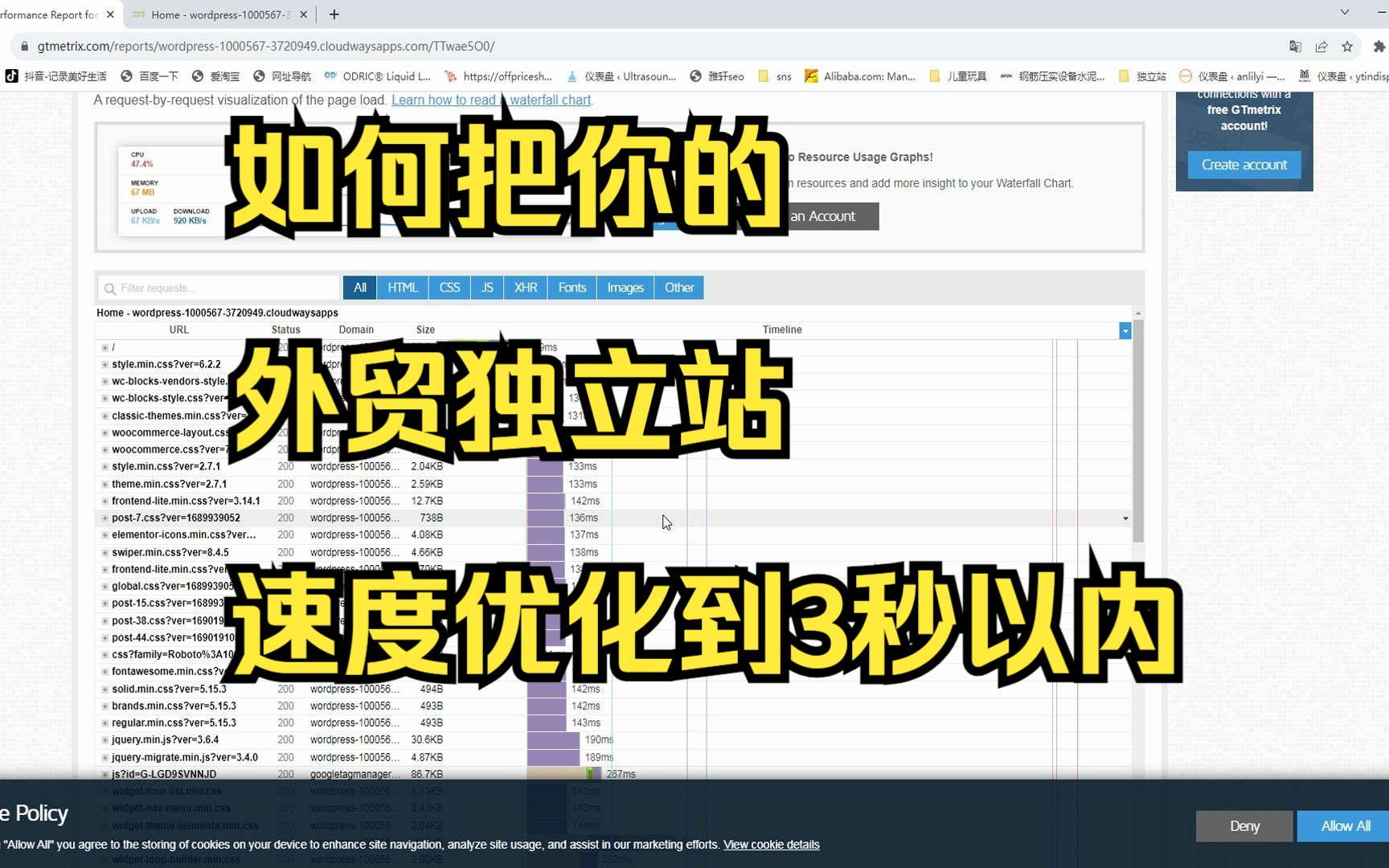Click the waterfall vertical scrollbar
1389x868 pixels.
click(1137, 430)
